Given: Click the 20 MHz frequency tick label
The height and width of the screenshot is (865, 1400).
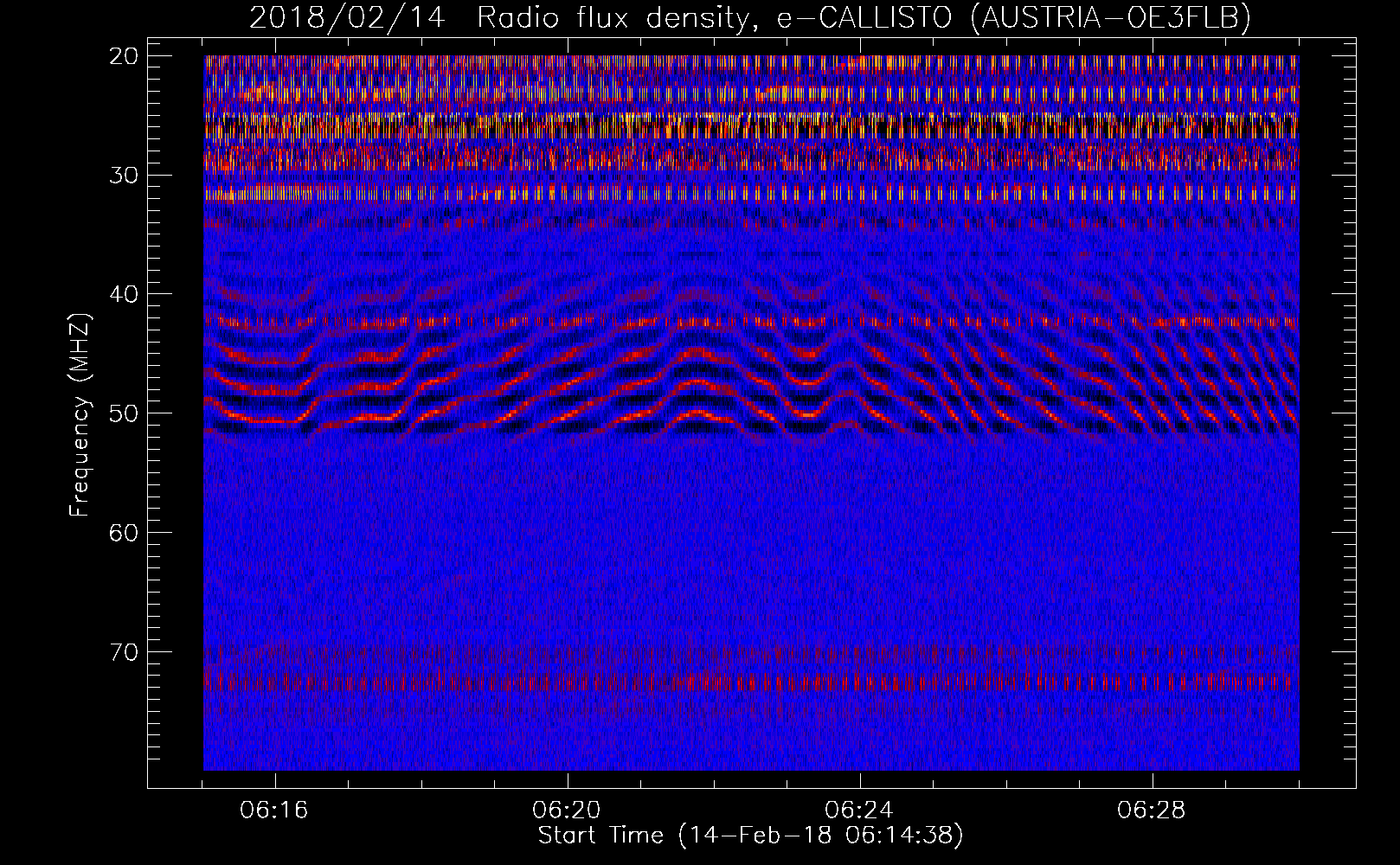Looking at the screenshot, I should [x=125, y=56].
